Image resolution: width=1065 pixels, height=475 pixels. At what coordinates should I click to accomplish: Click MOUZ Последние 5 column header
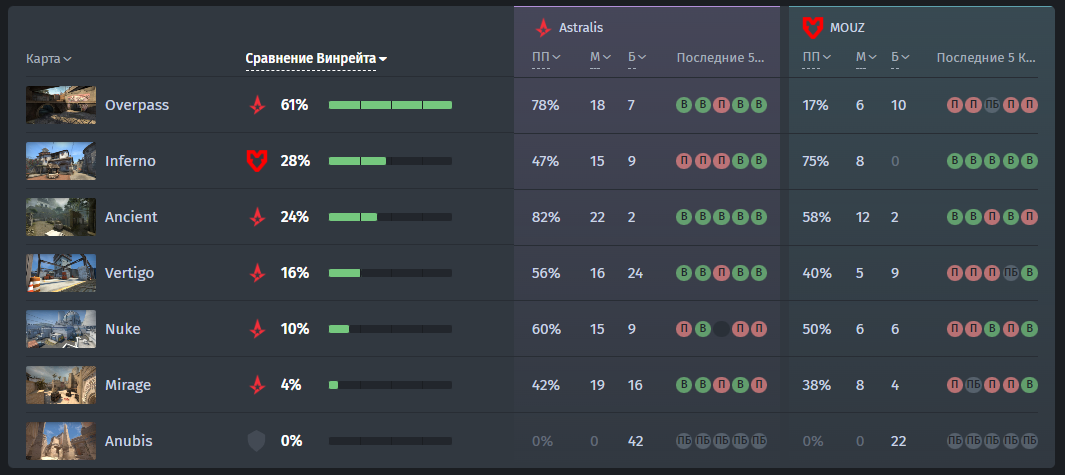click(x=986, y=58)
